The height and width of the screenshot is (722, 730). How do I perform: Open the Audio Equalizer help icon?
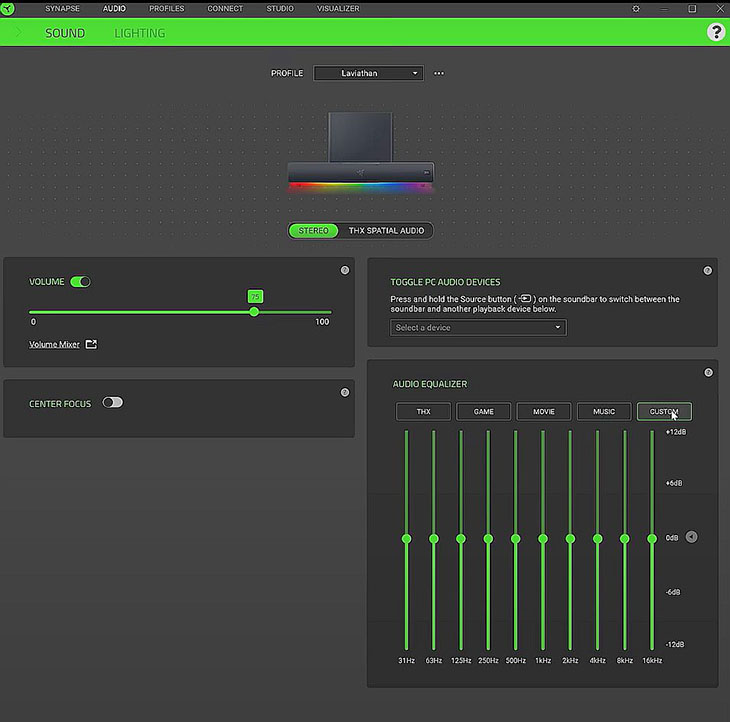[708, 372]
